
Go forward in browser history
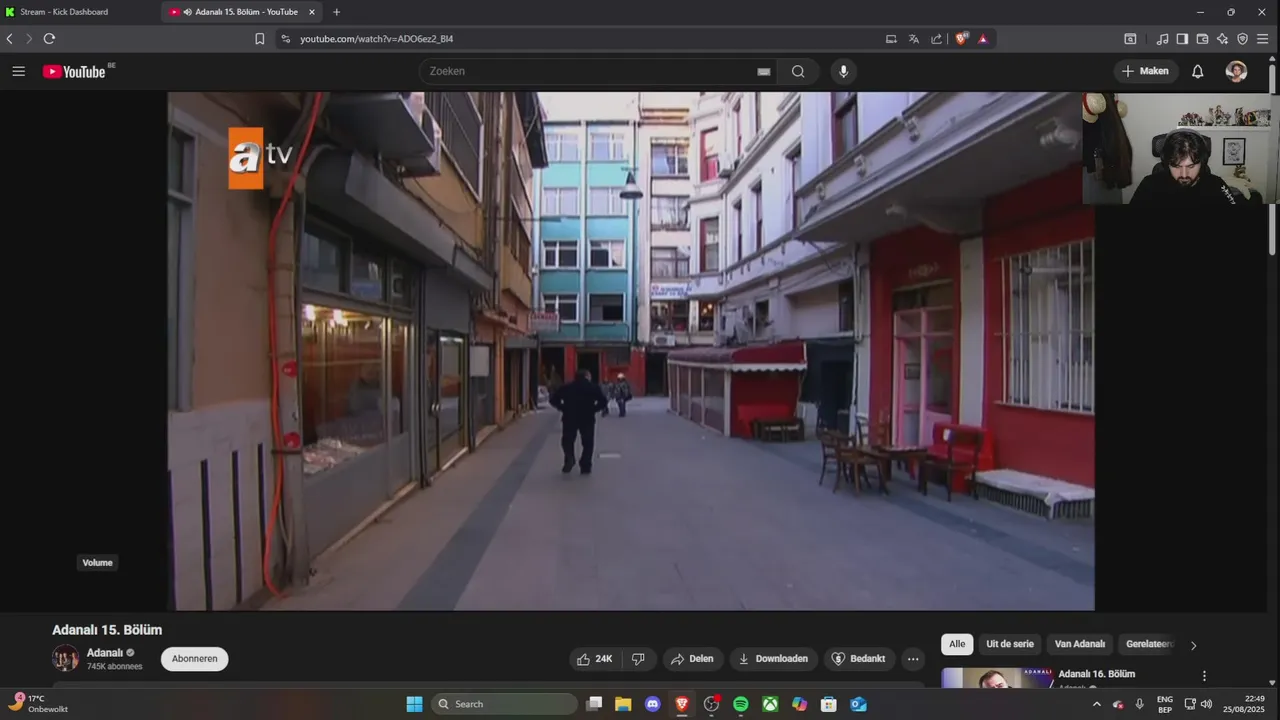29,39
